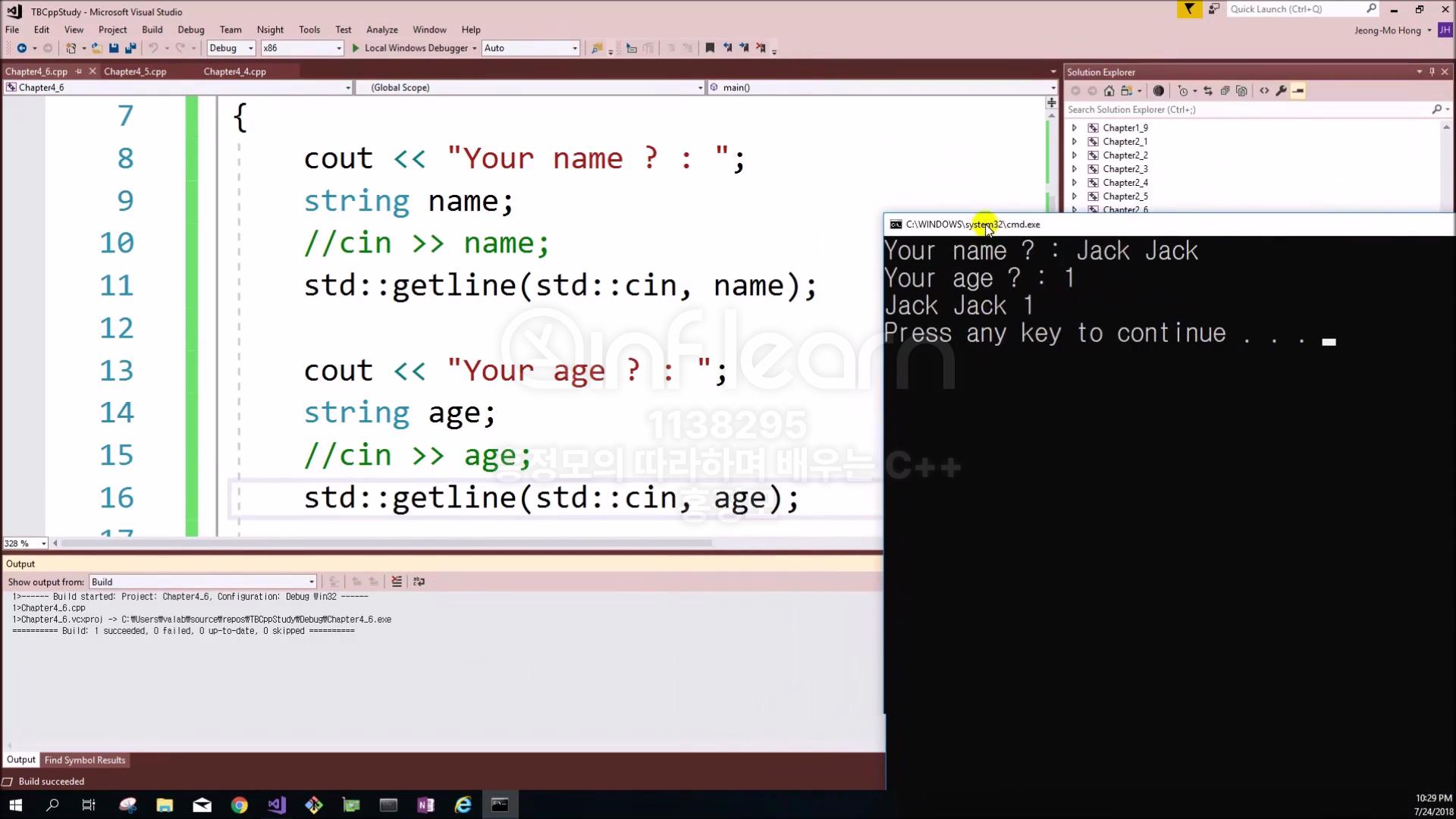Switch to Find Symbol Results tab
Viewport: 1456px width, 819px height.
coord(85,760)
